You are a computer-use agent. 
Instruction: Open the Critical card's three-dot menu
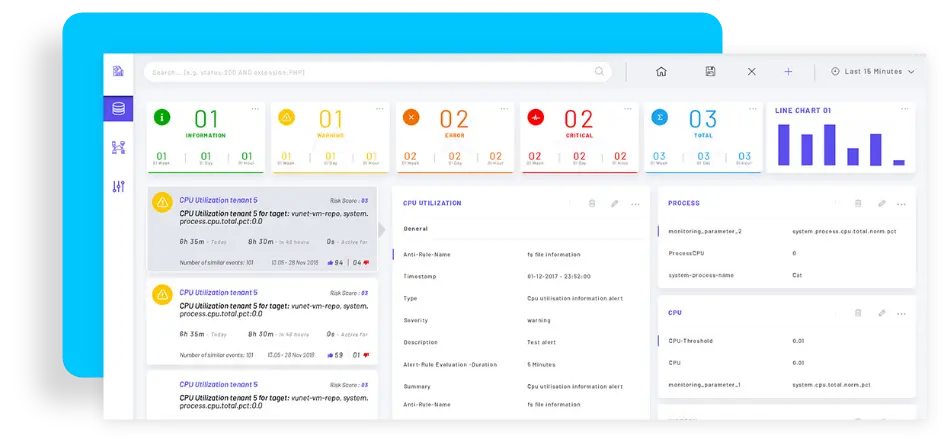628,108
